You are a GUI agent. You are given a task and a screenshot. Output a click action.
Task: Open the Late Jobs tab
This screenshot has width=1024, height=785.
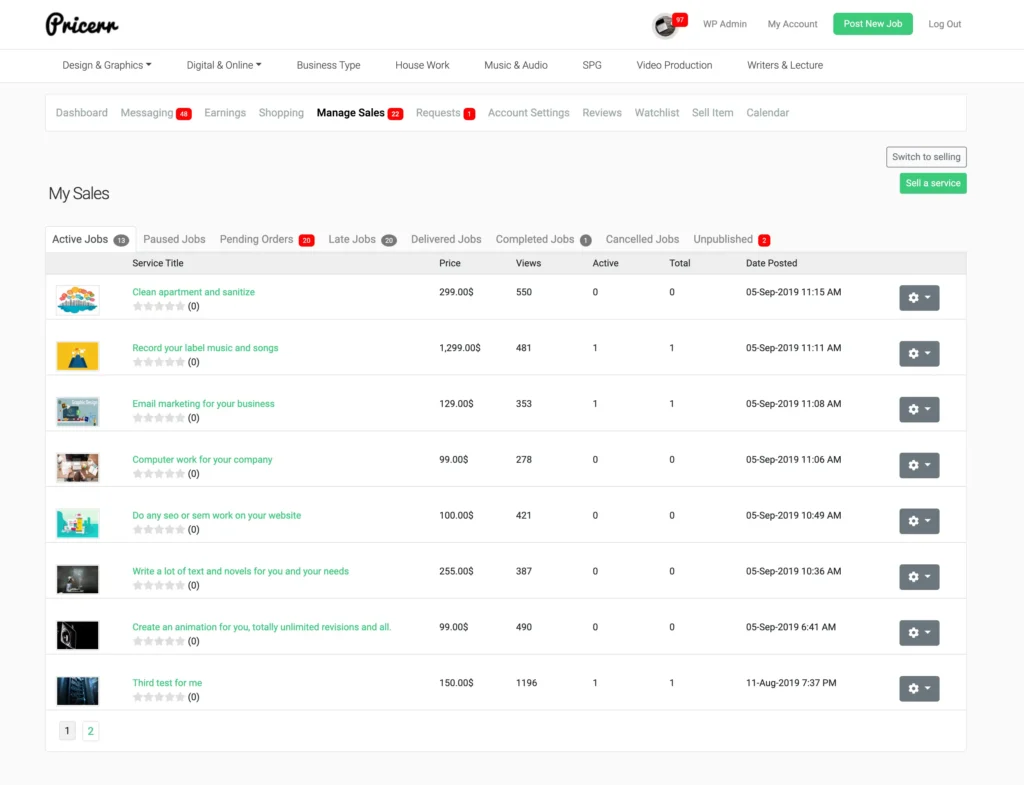(x=362, y=240)
